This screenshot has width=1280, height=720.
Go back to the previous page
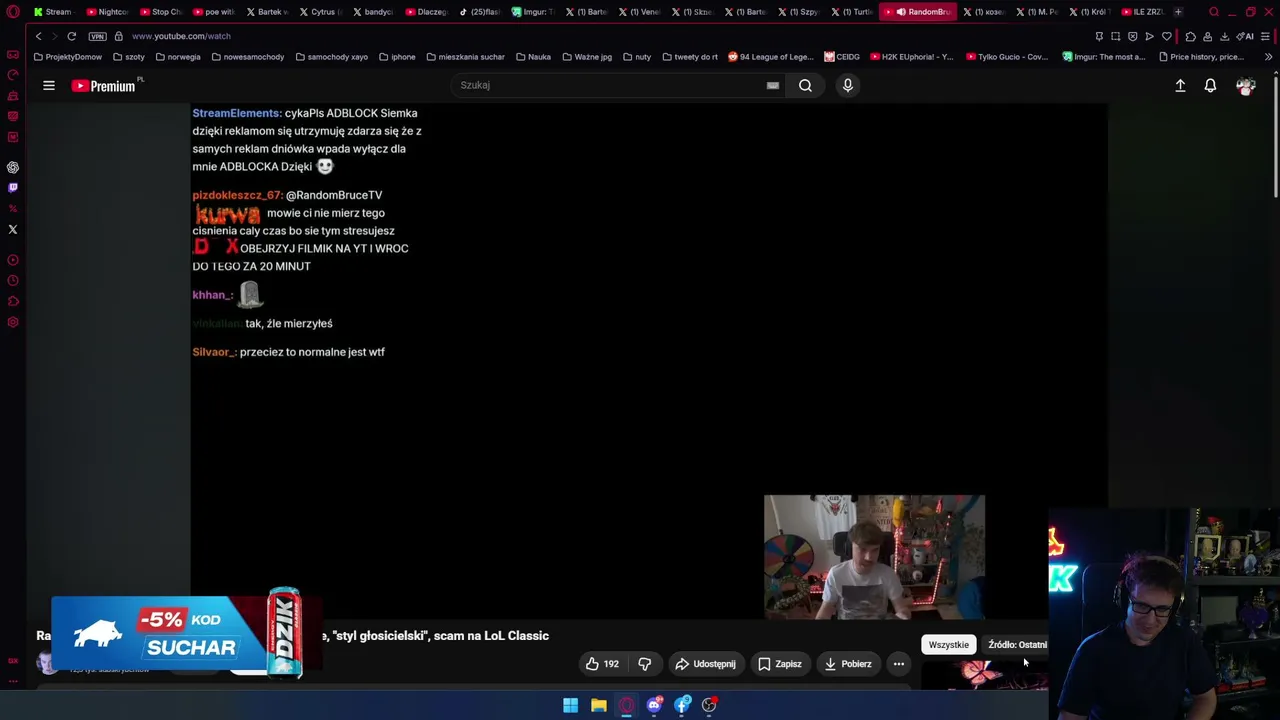tap(39, 36)
